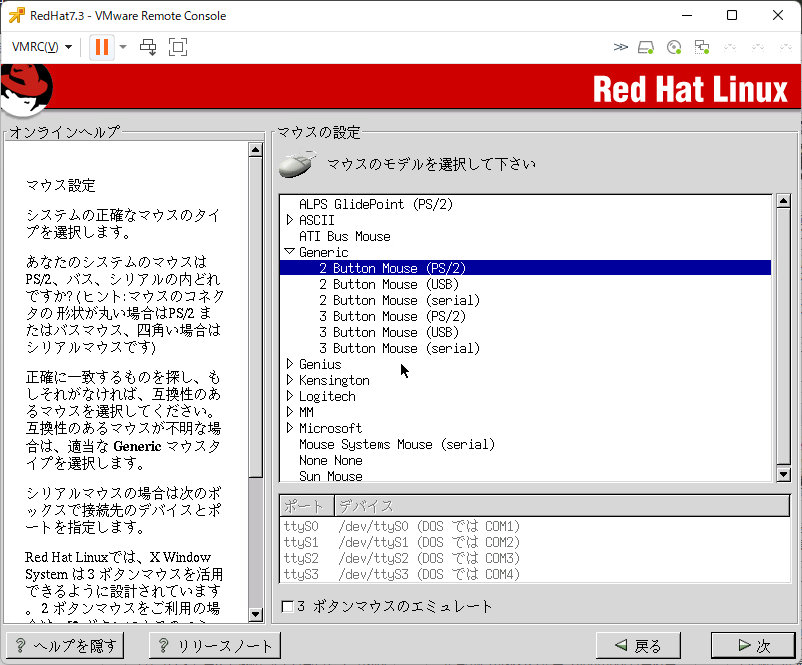The image size is (802, 665).
Task: Click mouse list scroll down arrow
Action: pyautogui.click(x=783, y=475)
